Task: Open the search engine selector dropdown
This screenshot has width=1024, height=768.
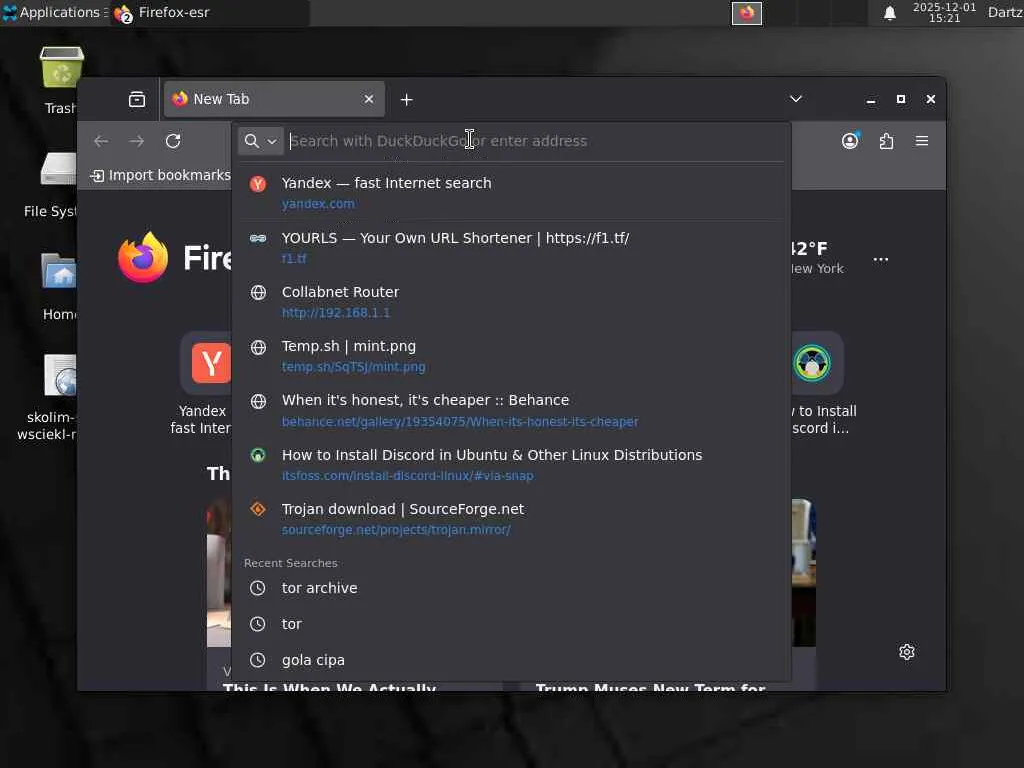Action: tap(261, 141)
